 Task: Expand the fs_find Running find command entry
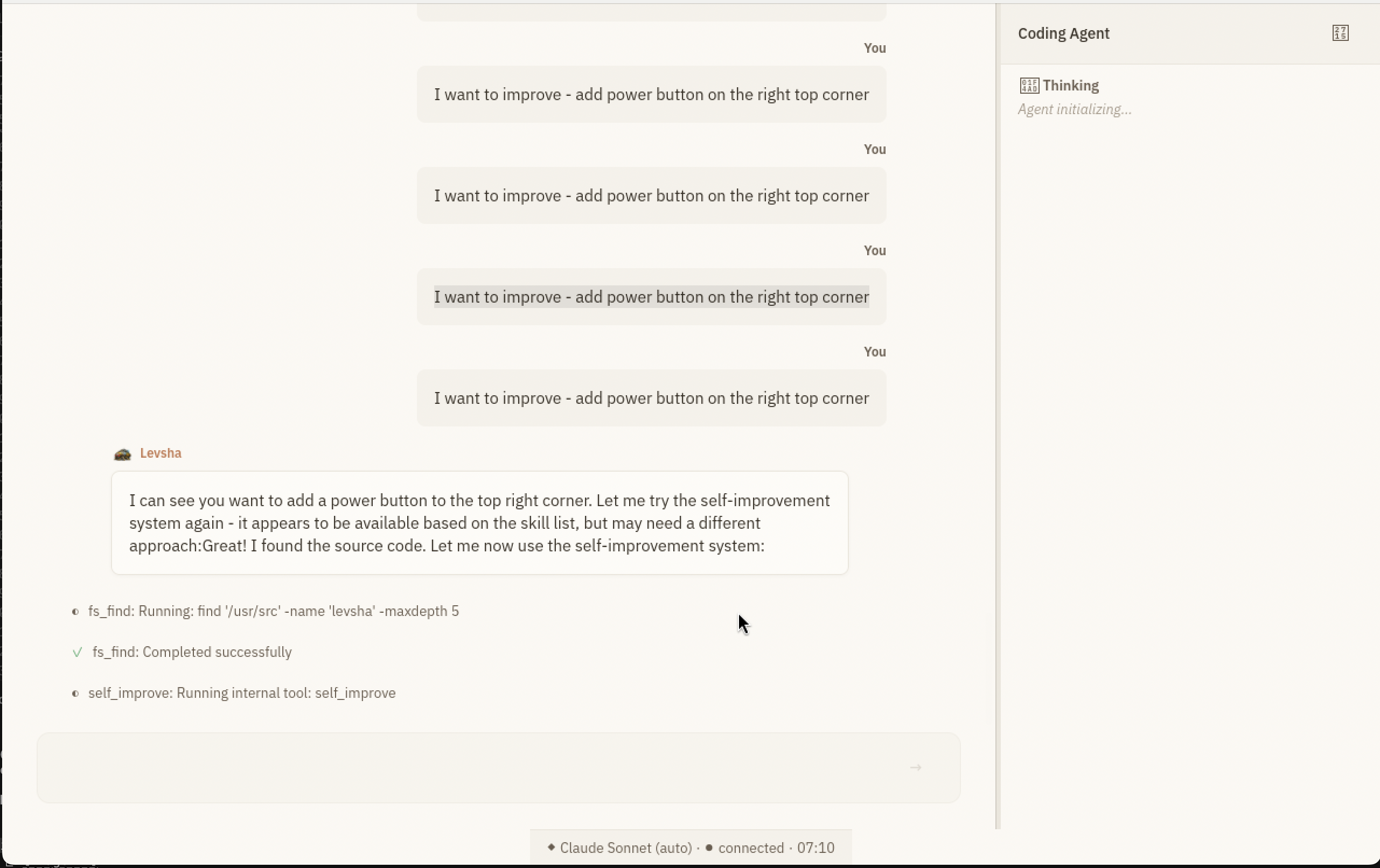tap(274, 611)
